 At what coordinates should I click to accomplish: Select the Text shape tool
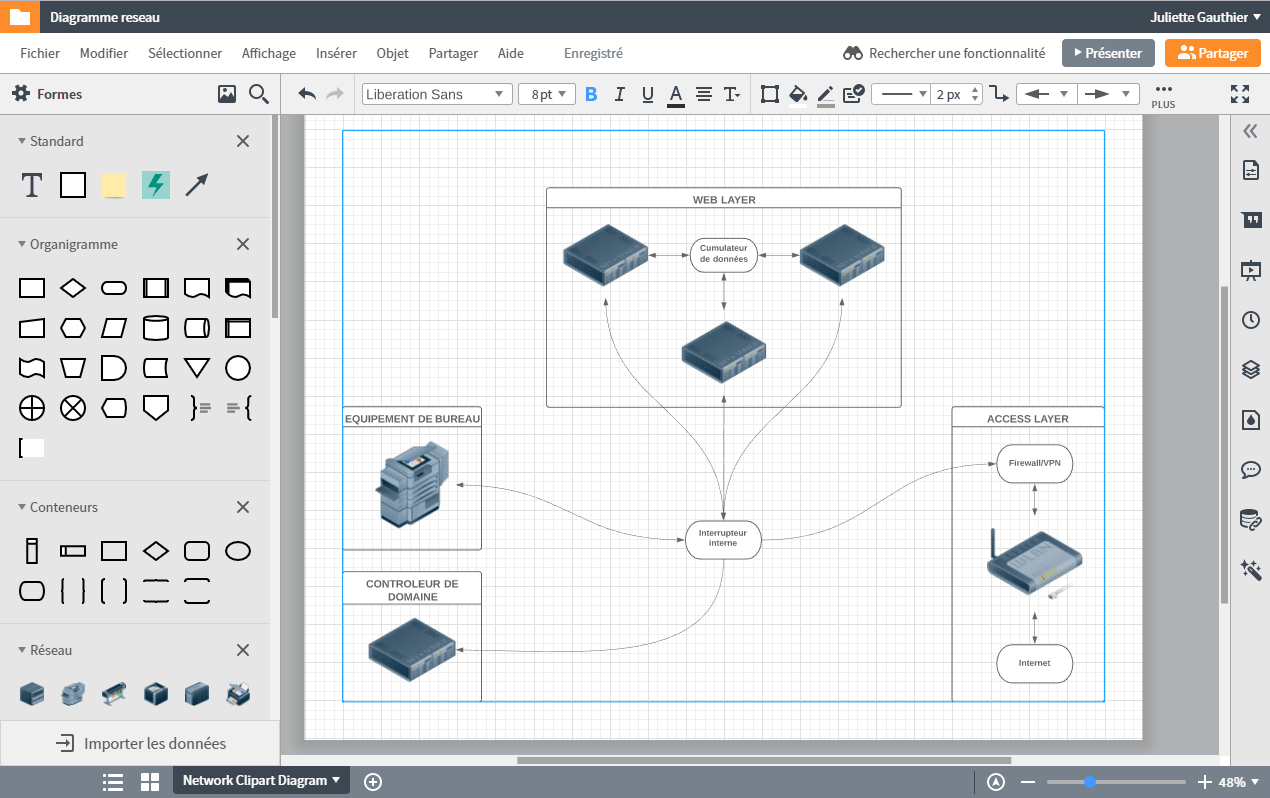[x=32, y=185]
